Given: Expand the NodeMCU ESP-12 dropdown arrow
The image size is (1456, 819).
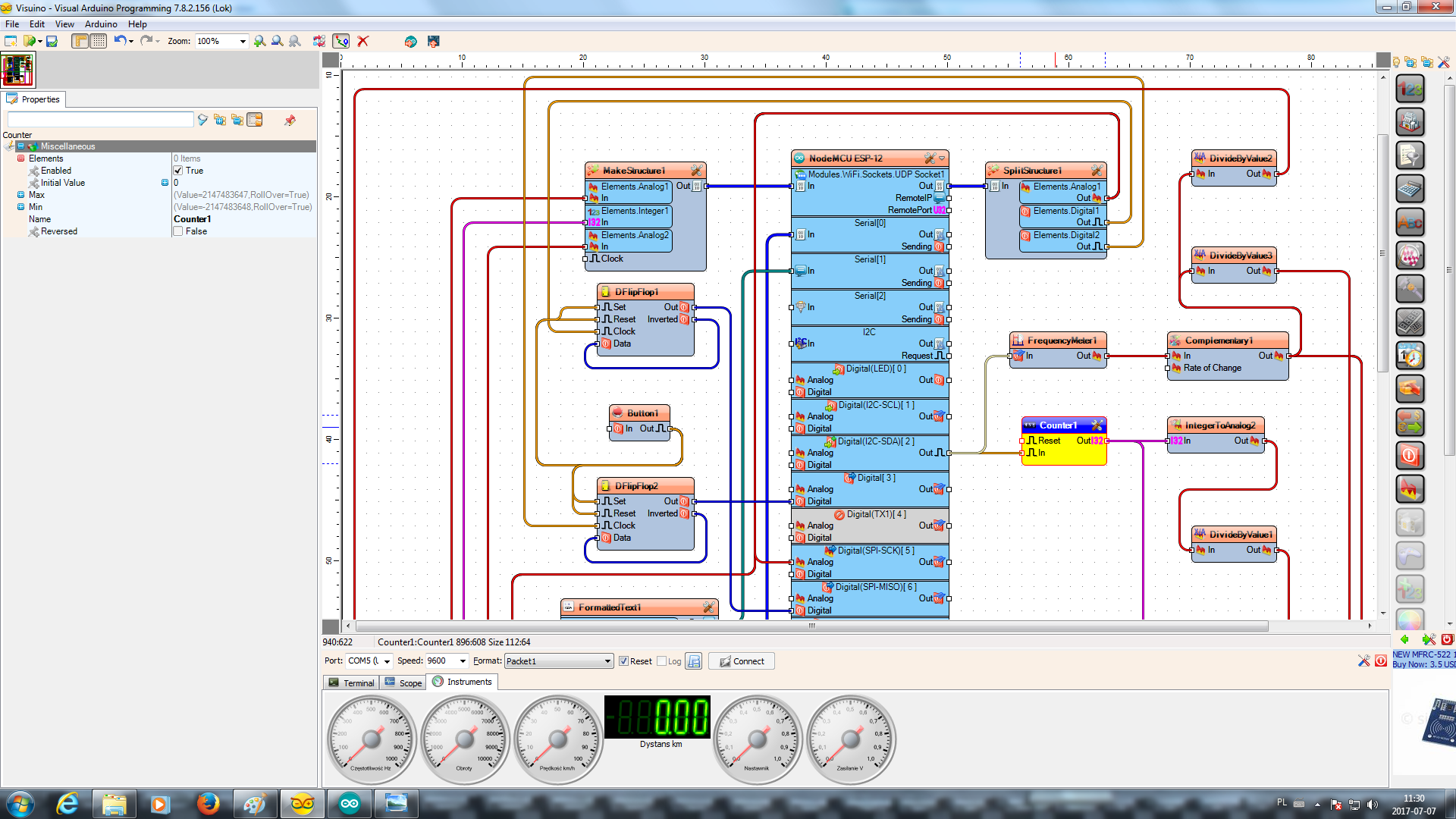Looking at the screenshot, I should (942, 158).
